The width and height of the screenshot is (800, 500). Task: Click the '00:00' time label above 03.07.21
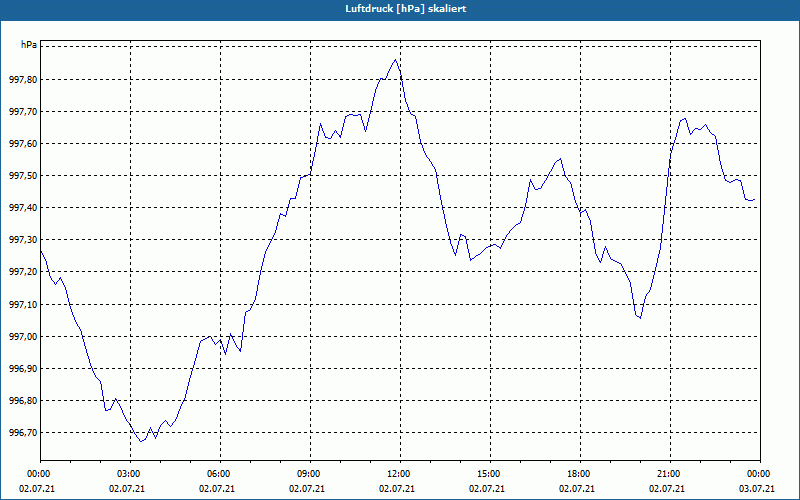pyautogui.click(x=757, y=474)
